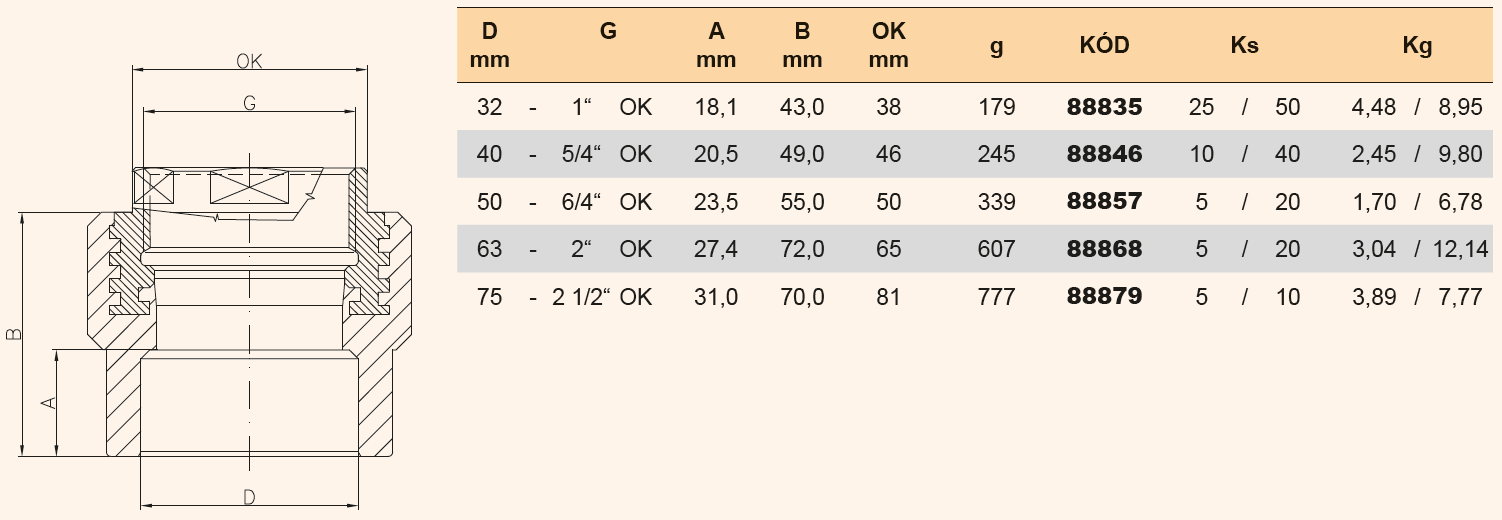
Task: Click product code 88857
Action: pos(1104,202)
